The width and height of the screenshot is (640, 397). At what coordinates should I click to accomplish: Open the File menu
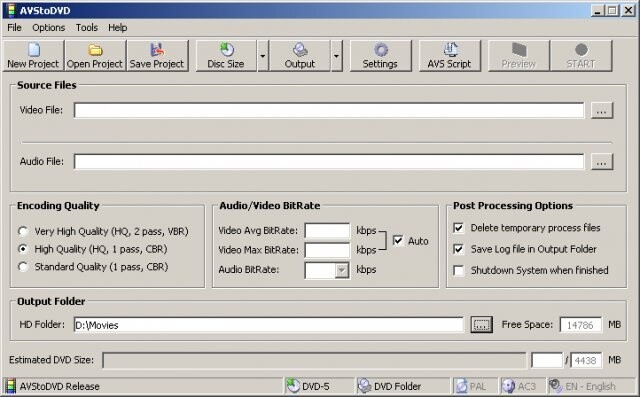pyautogui.click(x=14, y=28)
